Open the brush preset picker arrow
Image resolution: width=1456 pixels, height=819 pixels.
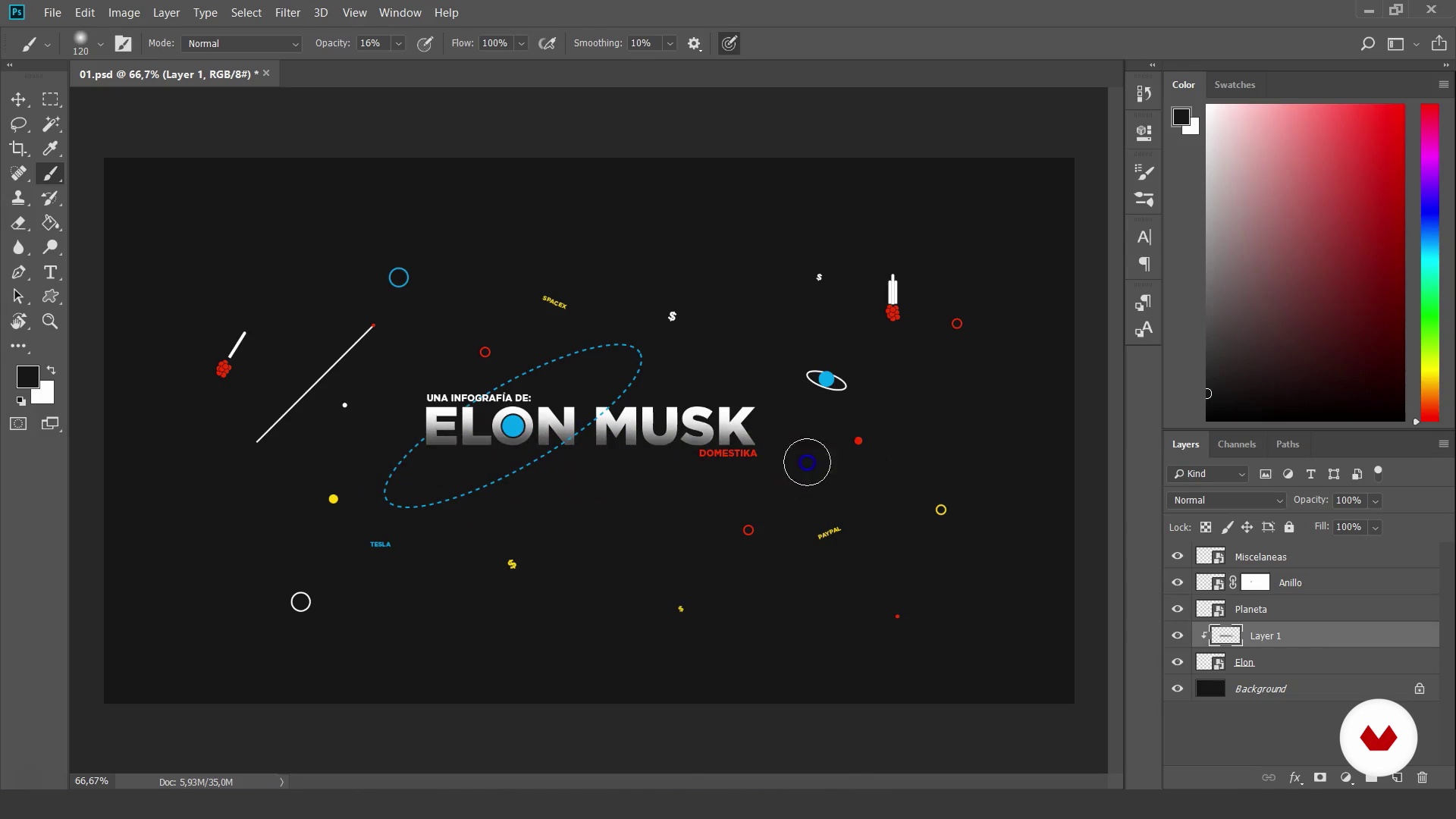point(100,44)
